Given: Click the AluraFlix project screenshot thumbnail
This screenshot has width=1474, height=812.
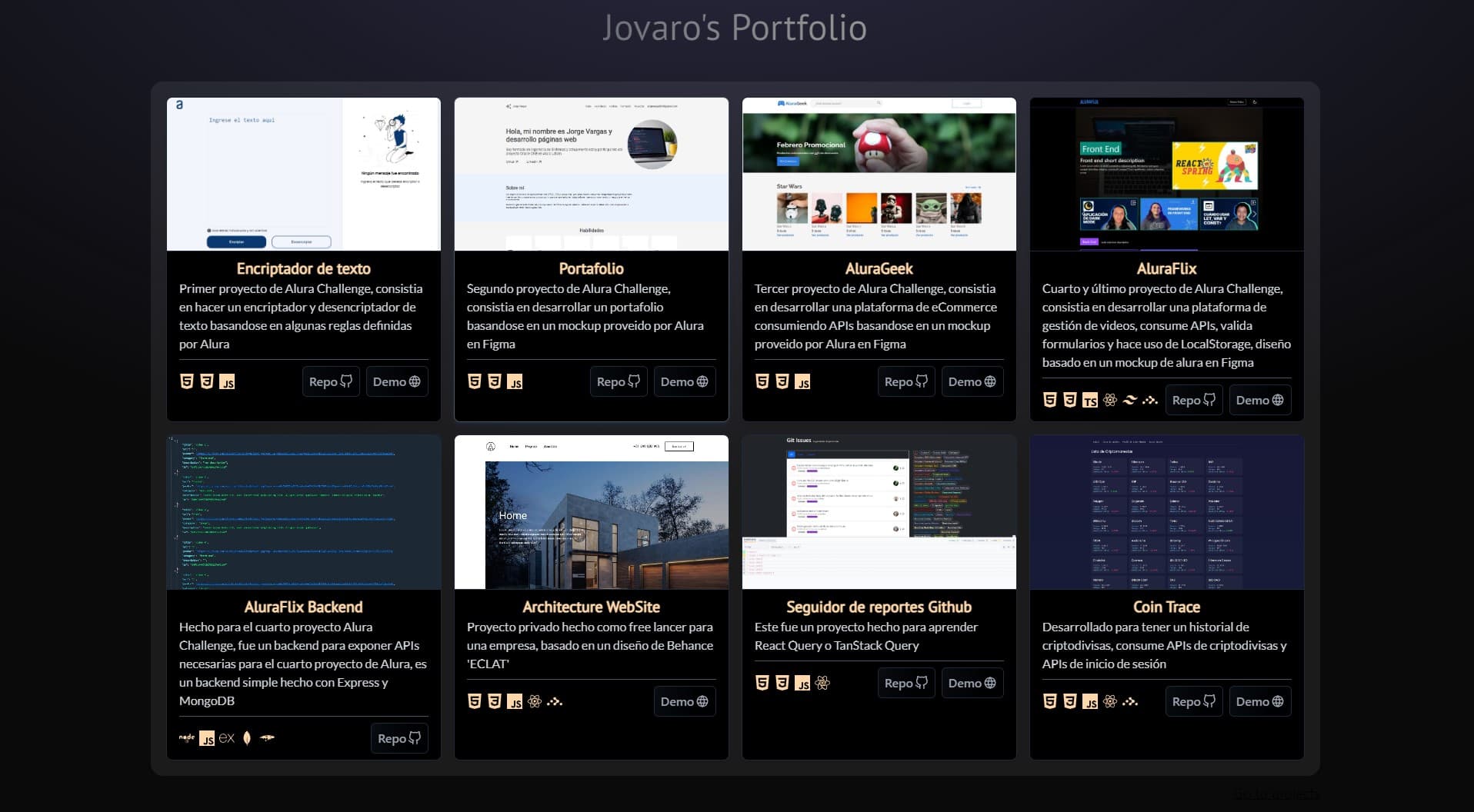Looking at the screenshot, I should [1167, 174].
